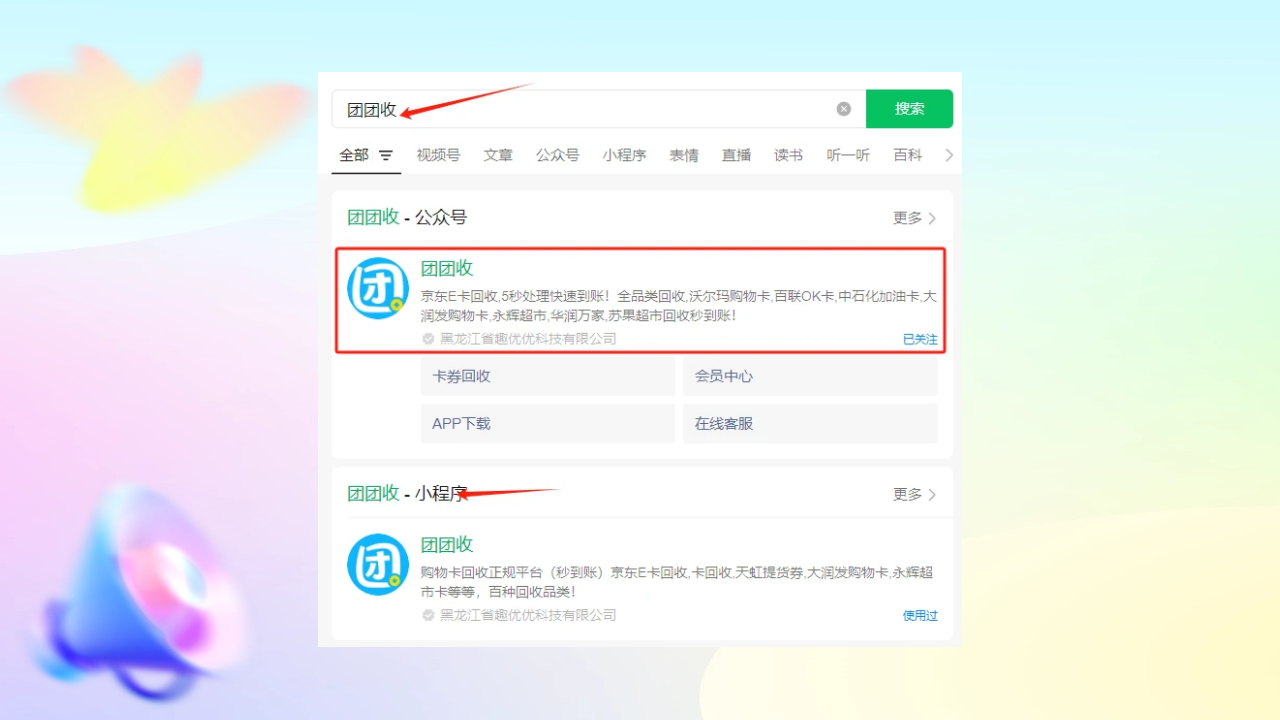Viewport: 1280px width, 720px height.
Task: Click into the 团团收 search field
Action: click(599, 109)
